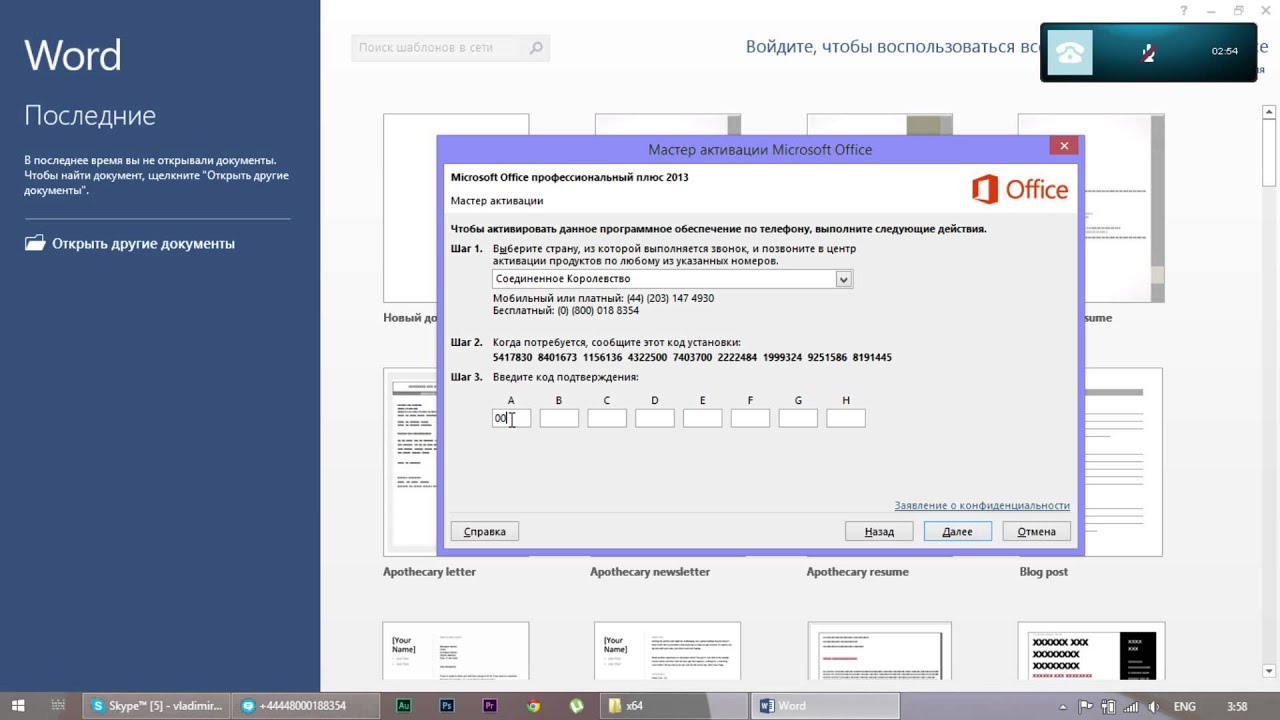Open country dropdown Соединенное Королевство
Image resolution: width=1280 pixels, height=720 pixels.
672,279
